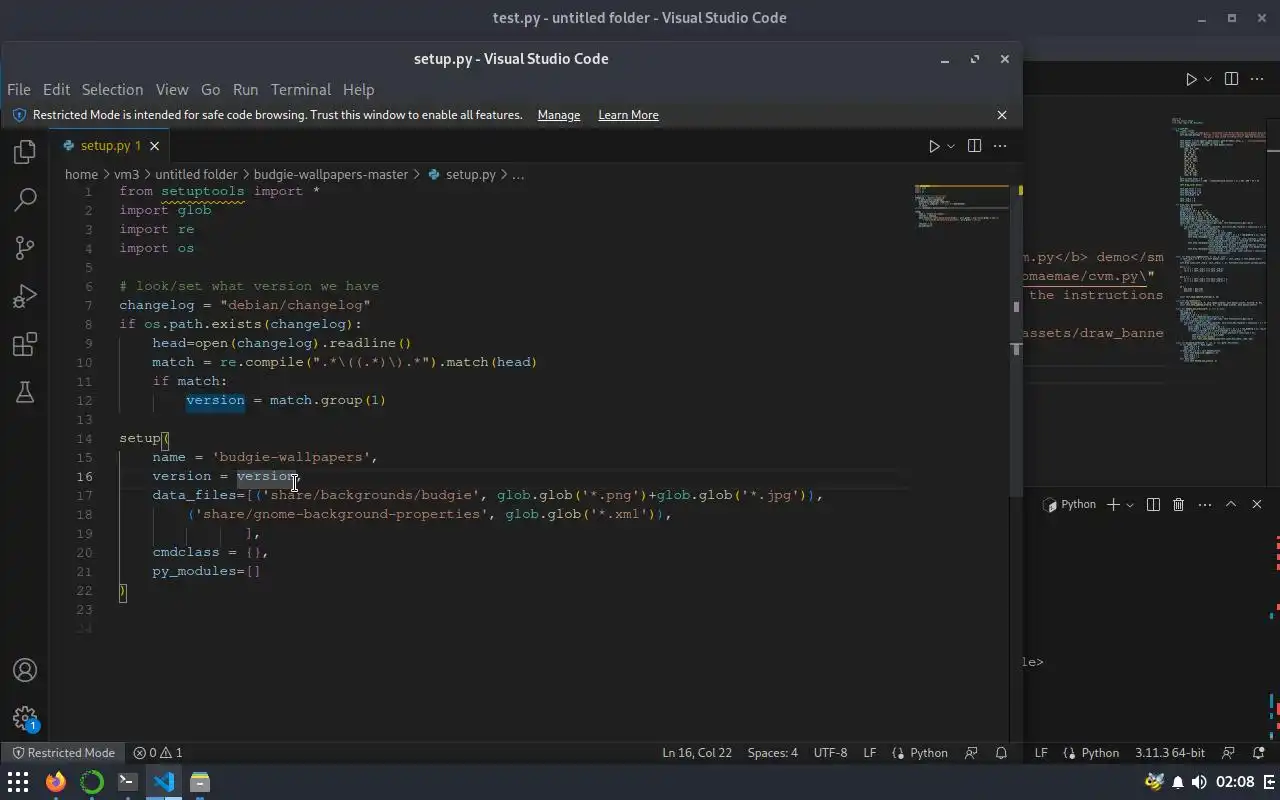The height and width of the screenshot is (800, 1280).
Task: Open notifications bell in setup.py status bar
Action: (x=1001, y=753)
